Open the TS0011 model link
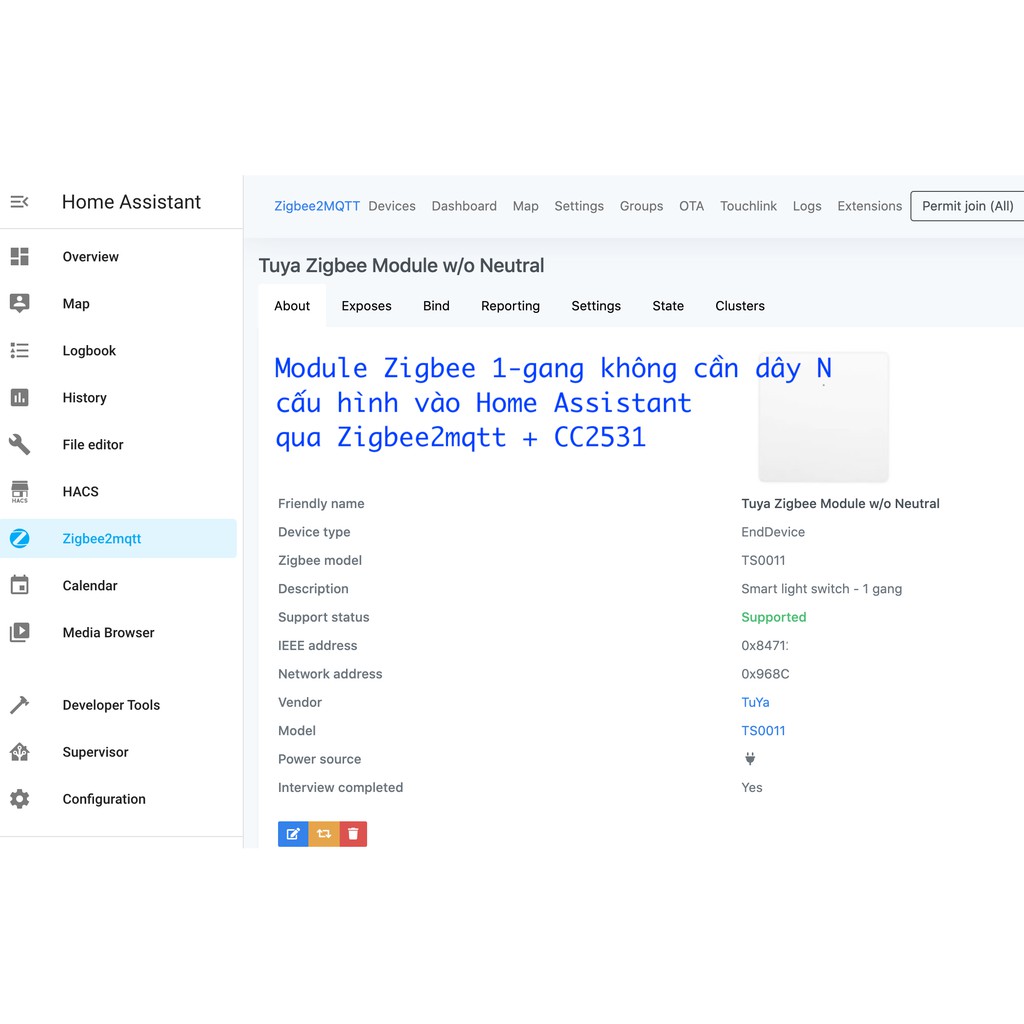The width and height of the screenshot is (1024, 1024). pos(763,731)
